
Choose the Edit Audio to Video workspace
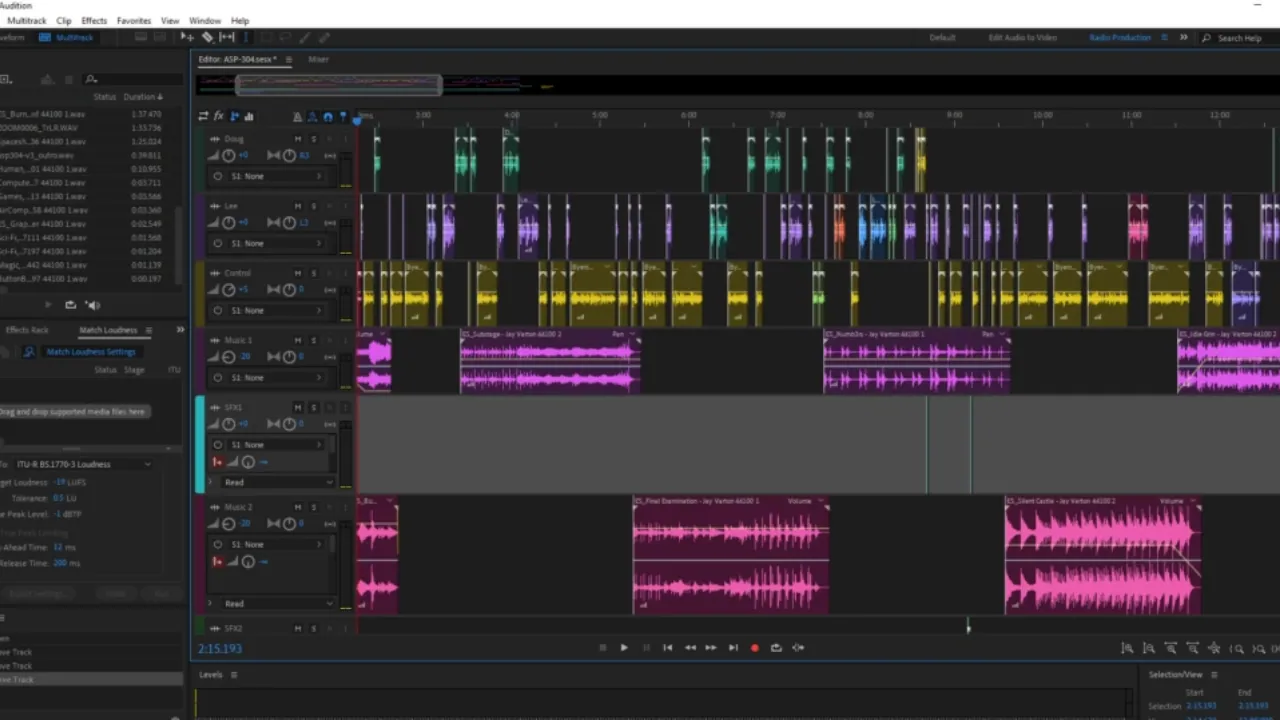click(x=1022, y=38)
